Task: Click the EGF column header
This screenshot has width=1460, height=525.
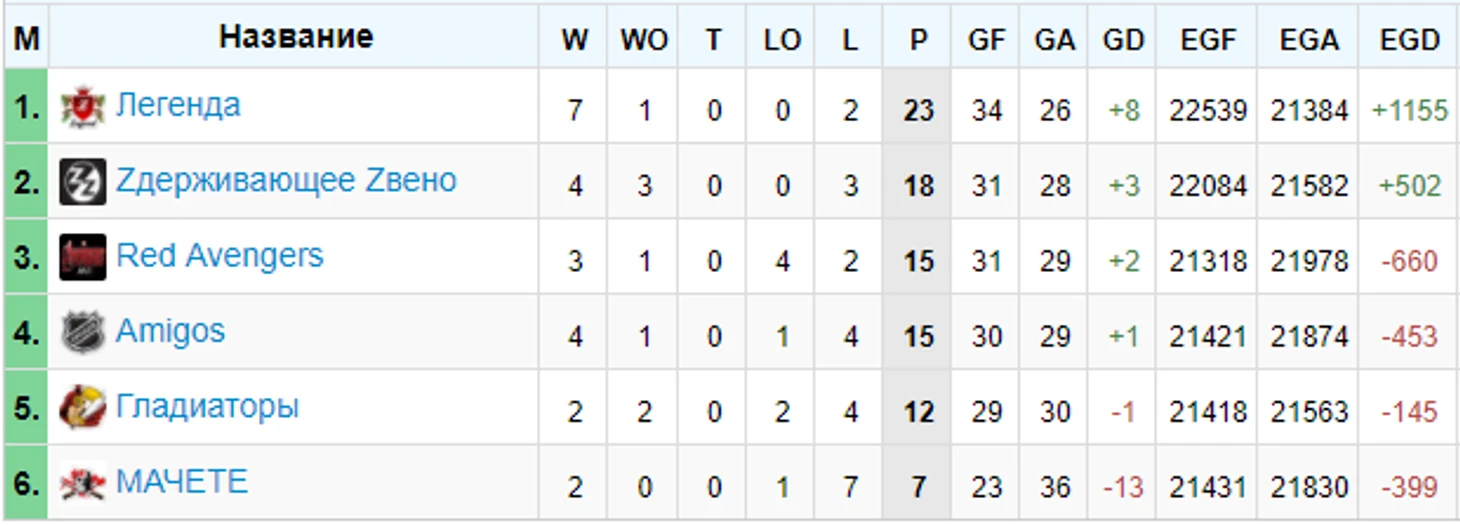Action: pos(1207,39)
